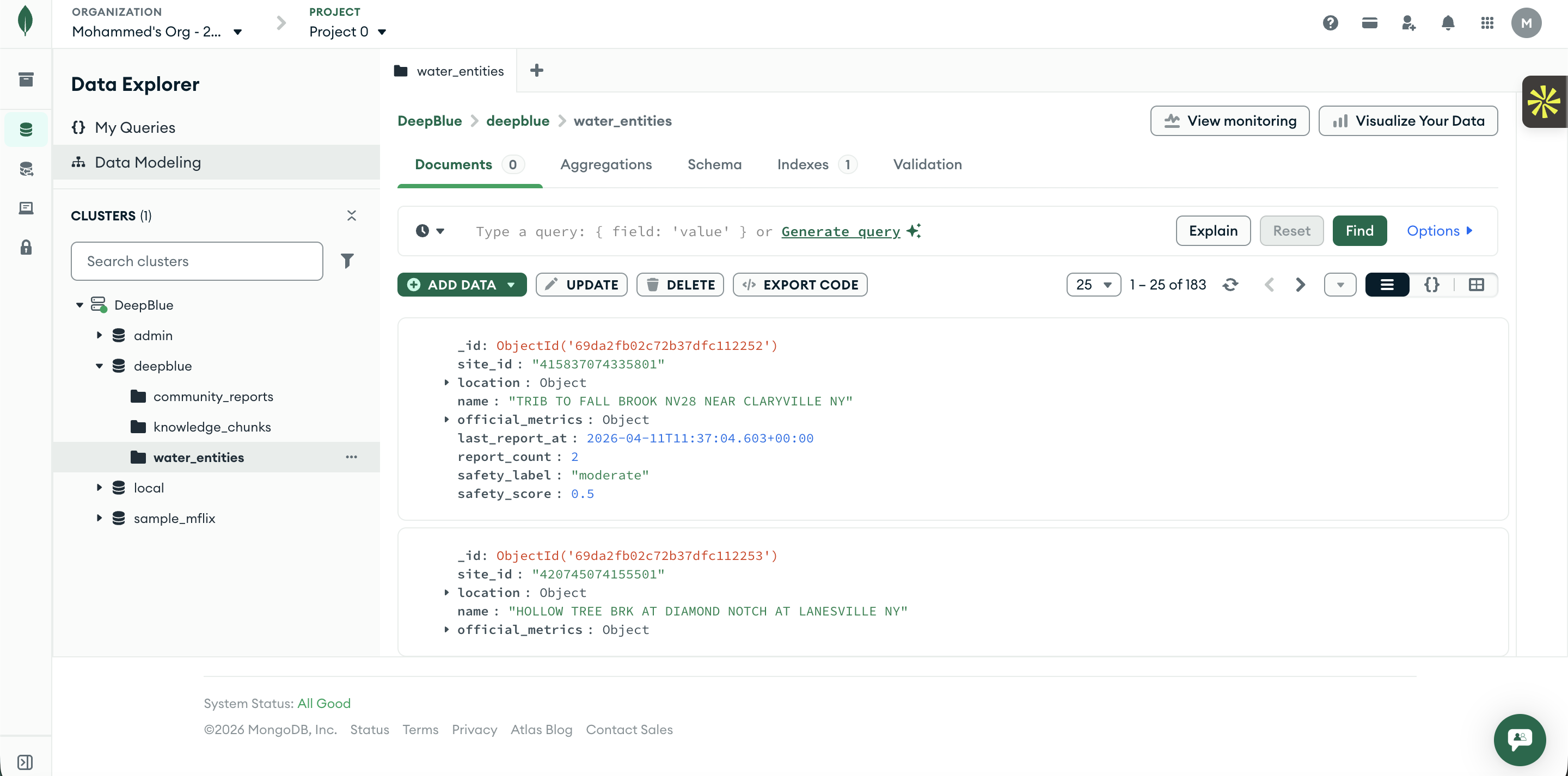The image size is (1568, 776).
Task: Select the list document view
Action: coord(1387,284)
